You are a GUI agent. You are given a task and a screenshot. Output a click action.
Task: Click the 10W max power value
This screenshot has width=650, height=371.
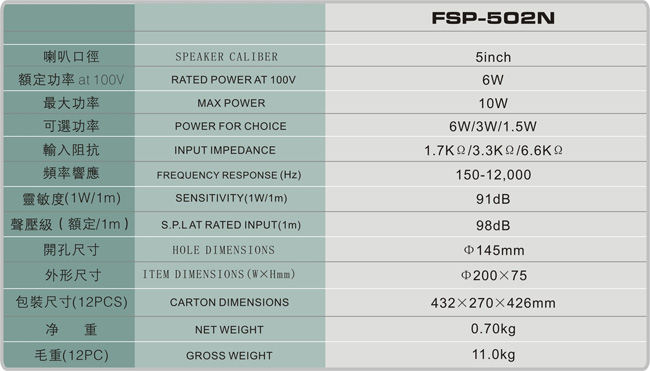[493, 103]
